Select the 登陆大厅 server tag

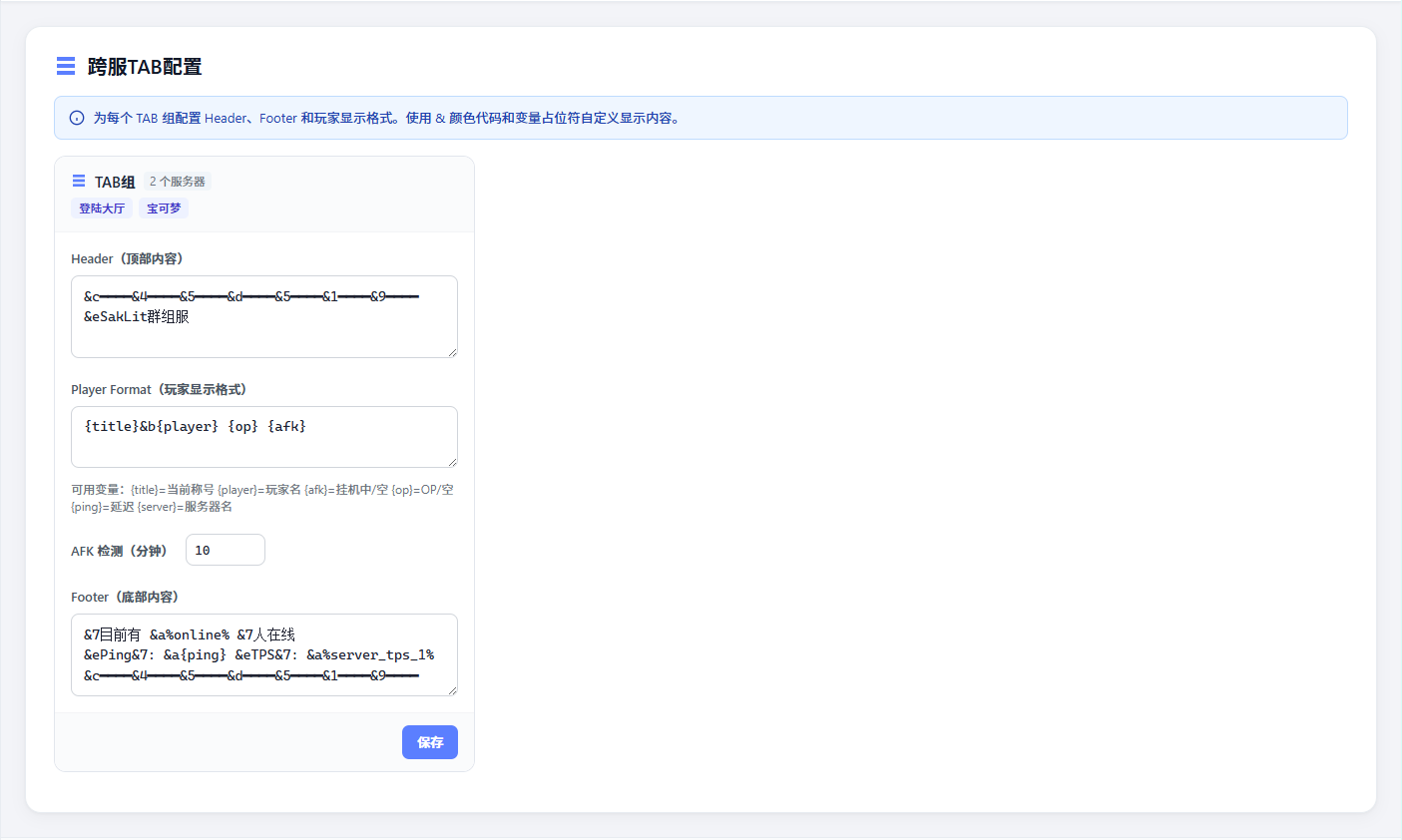(x=102, y=209)
